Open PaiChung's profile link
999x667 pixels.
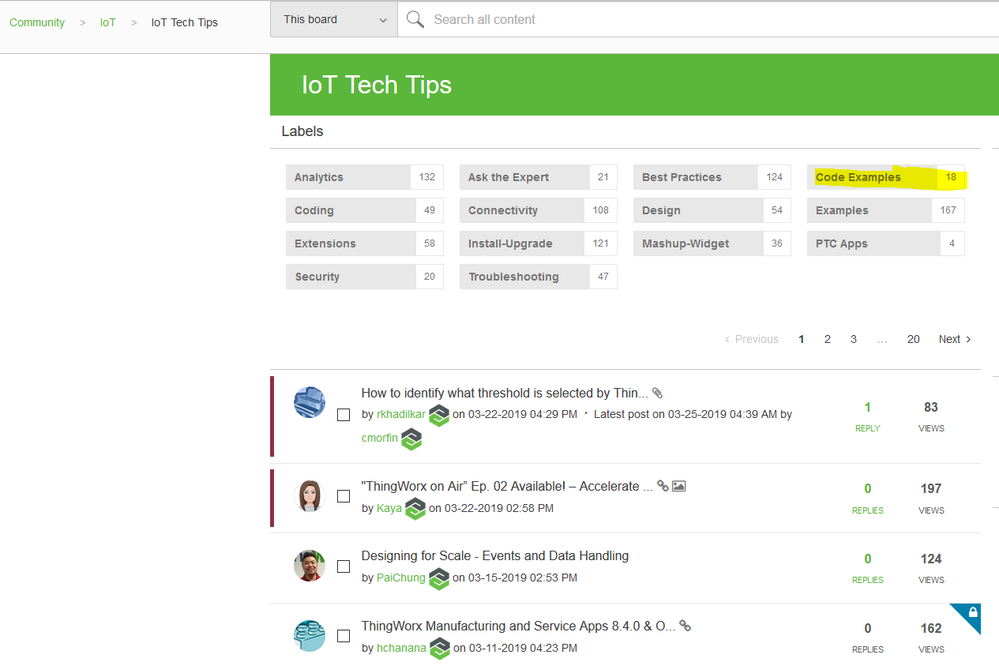tap(401, 577)
